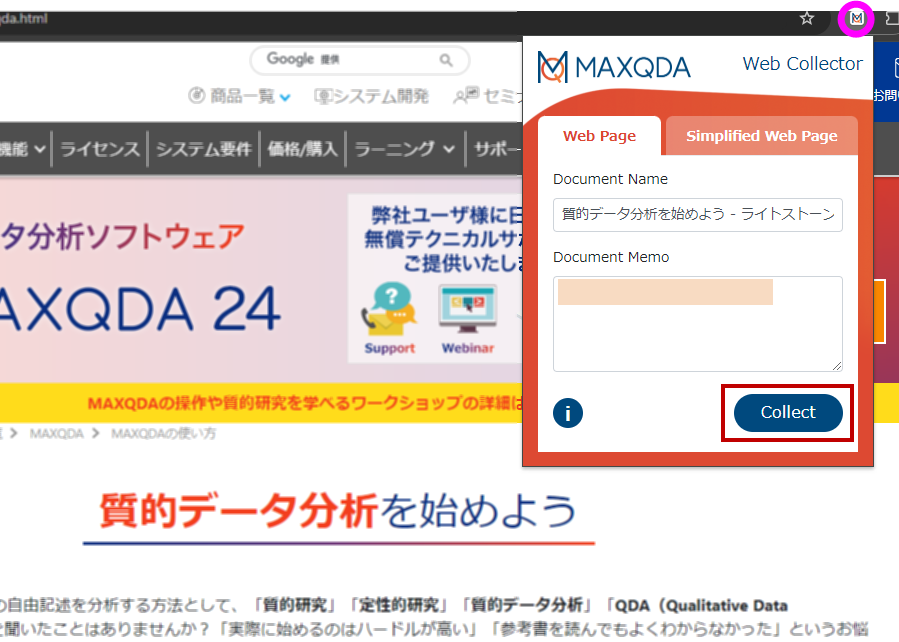The image size is (899, 642).
Task: Open the Support icon in the banner
Action: (x=389, y=319)
